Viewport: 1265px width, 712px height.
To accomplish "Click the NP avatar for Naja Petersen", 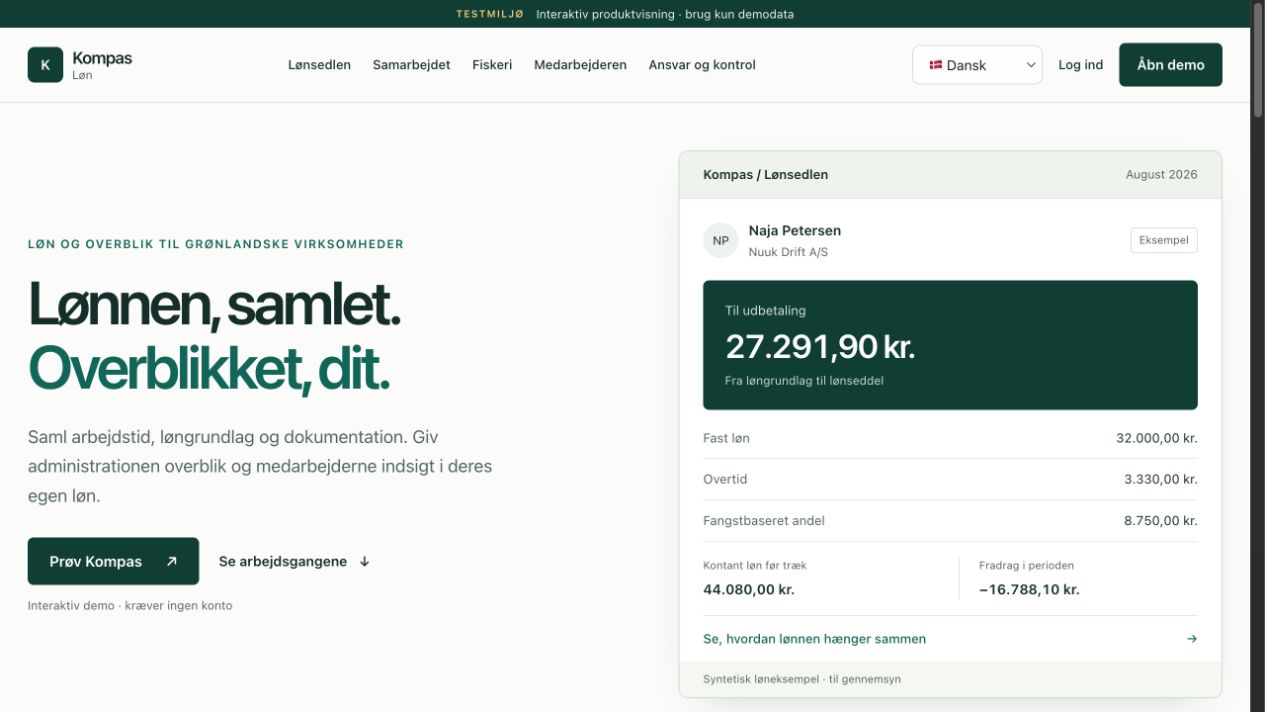I will pyautogui.click(x=720, y=240).
